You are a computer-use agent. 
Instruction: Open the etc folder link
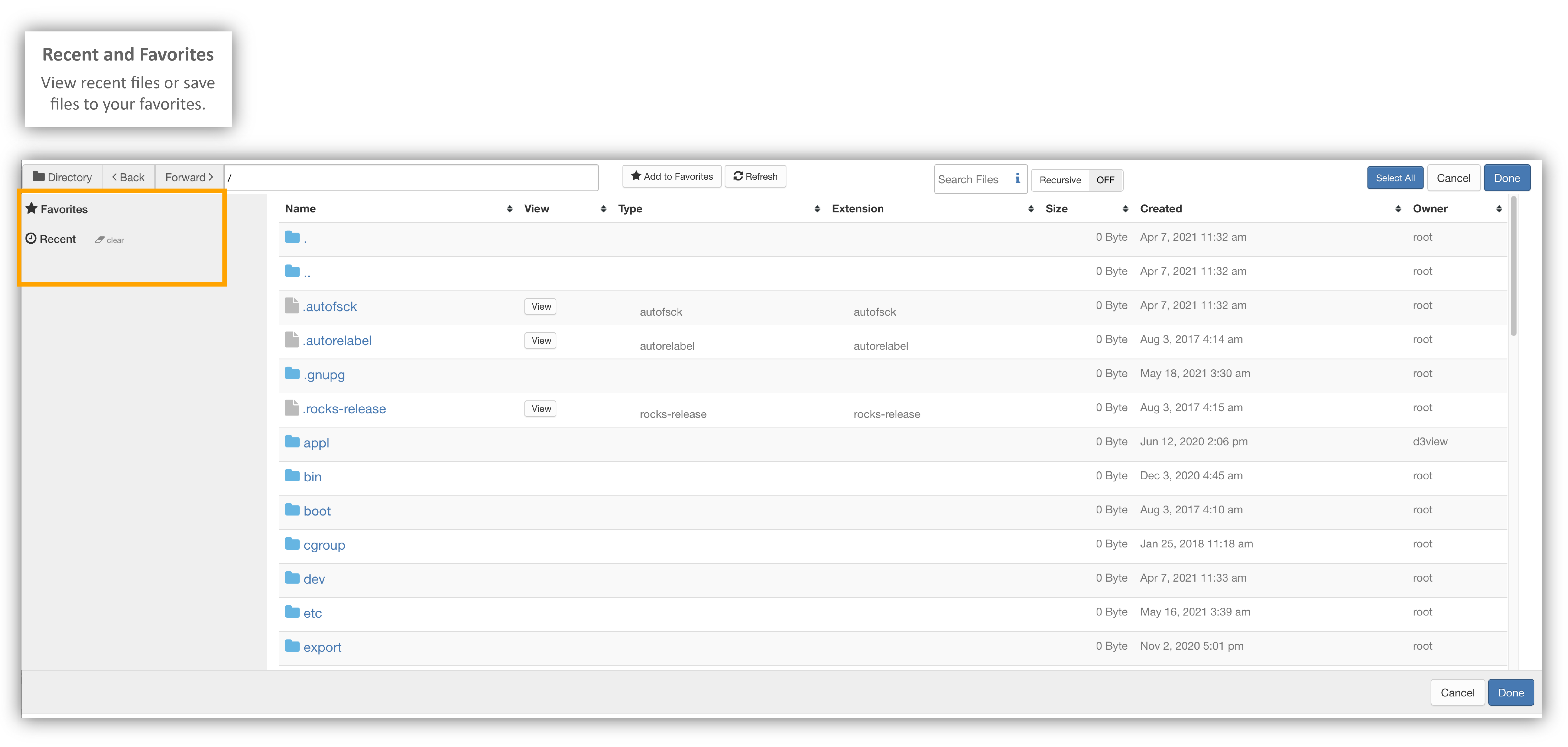click(312, 613)
